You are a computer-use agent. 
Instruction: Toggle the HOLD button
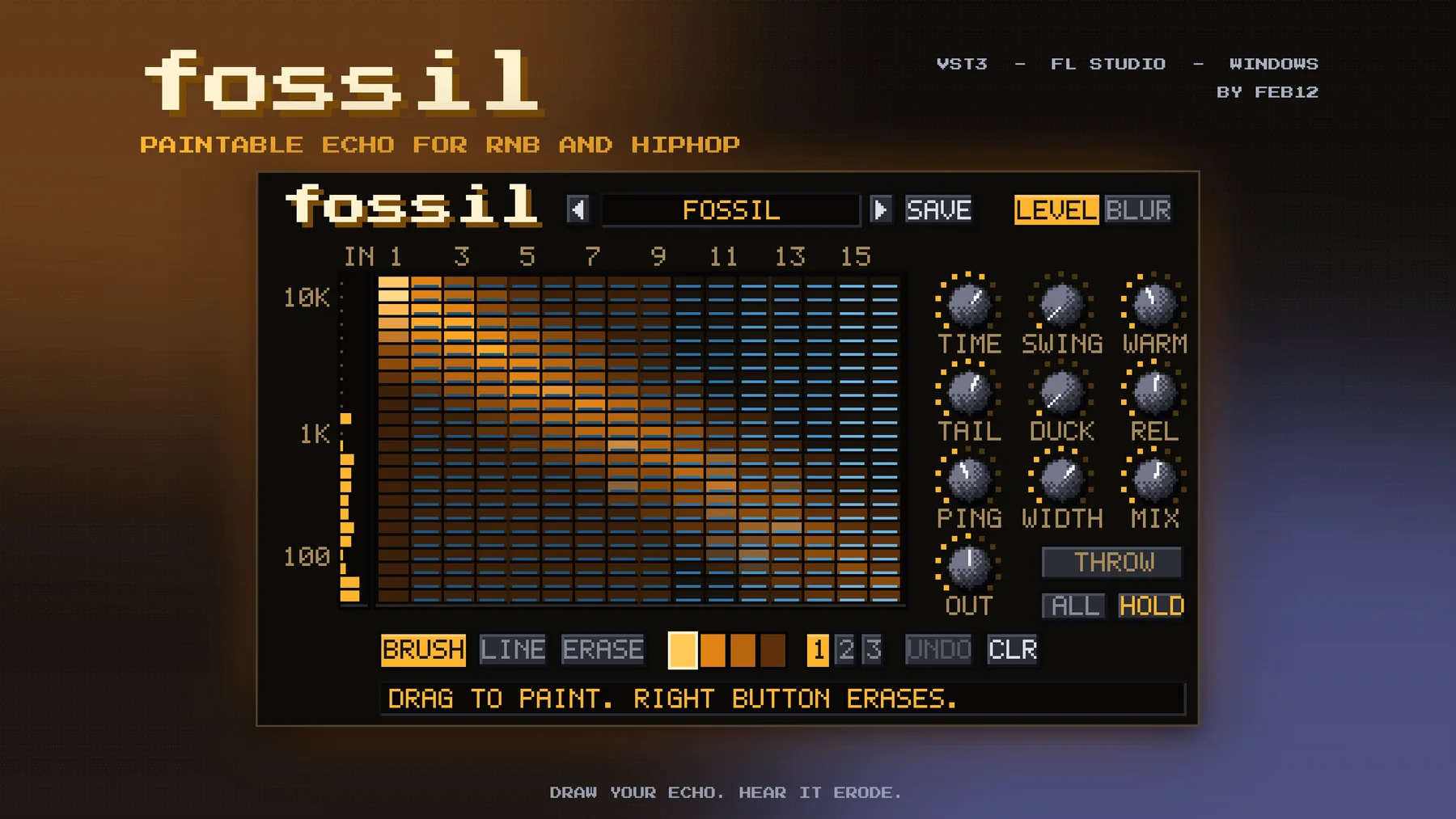(1152, 606)
